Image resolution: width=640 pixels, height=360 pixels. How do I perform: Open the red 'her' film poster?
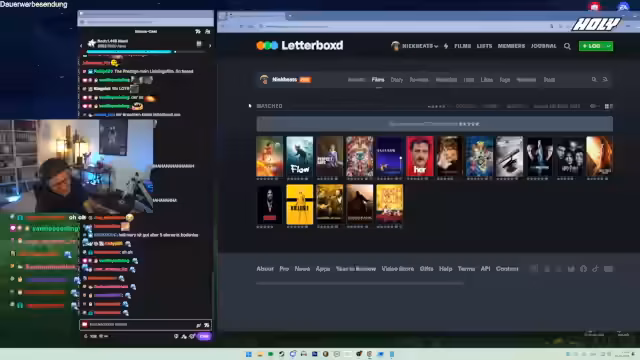[x=420, y=156]
